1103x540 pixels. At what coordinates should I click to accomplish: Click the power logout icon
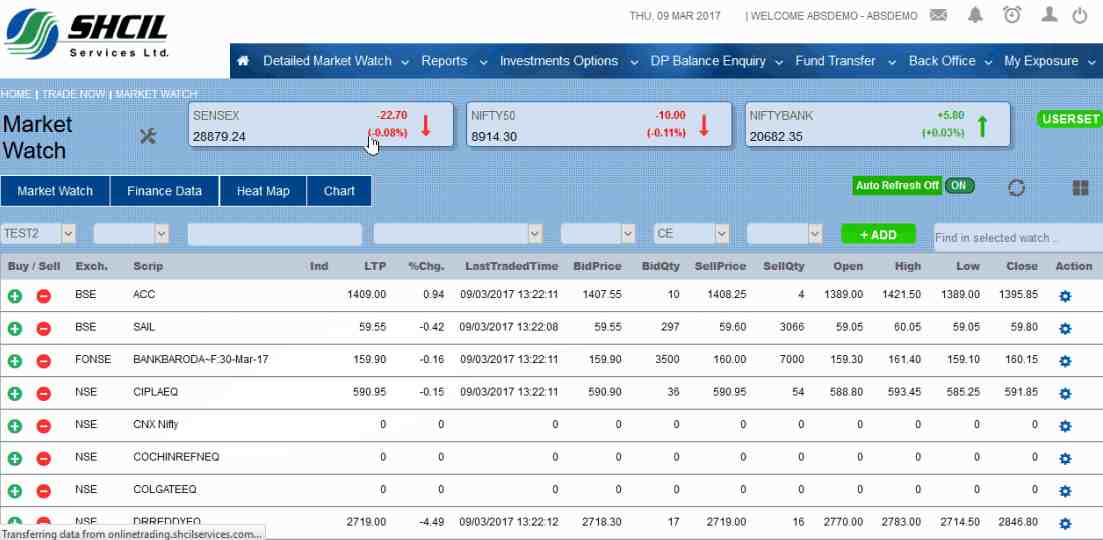click(x=1080, y=15)
